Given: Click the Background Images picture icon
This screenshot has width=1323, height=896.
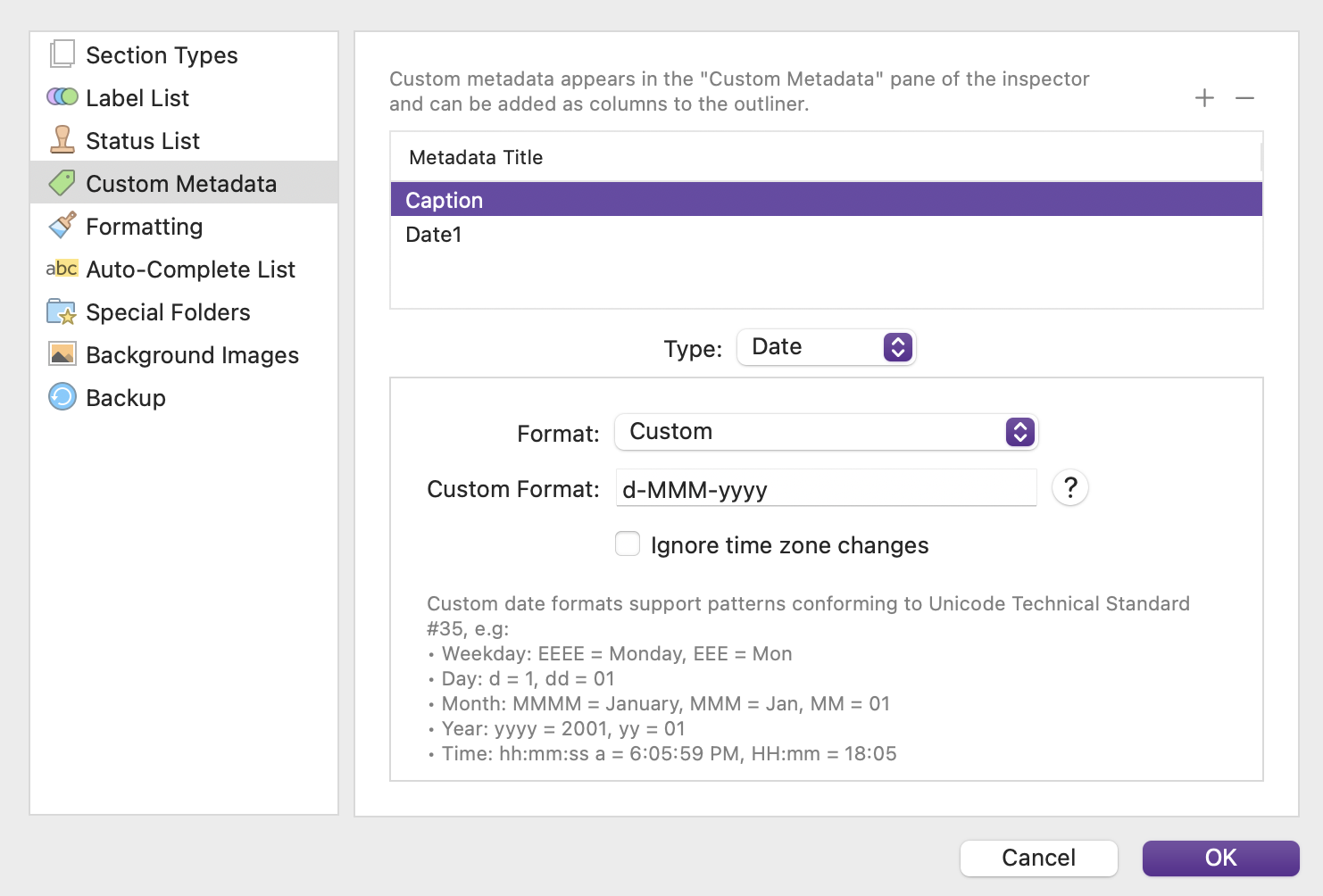Looking at the screenshot, I should [62, 354].
